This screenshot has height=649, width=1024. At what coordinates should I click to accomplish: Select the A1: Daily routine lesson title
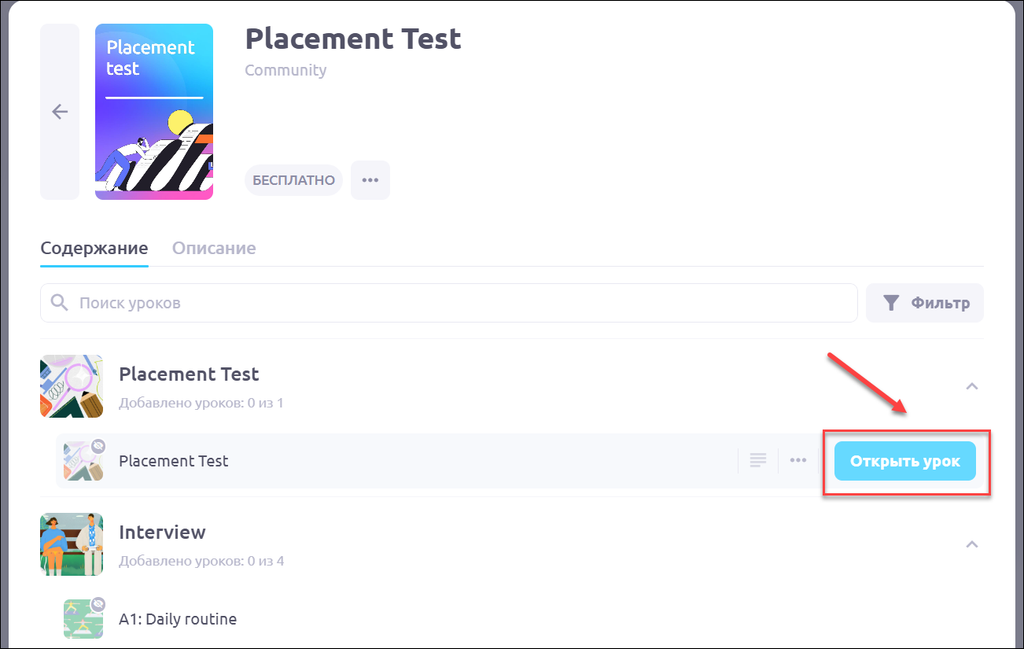178,619
